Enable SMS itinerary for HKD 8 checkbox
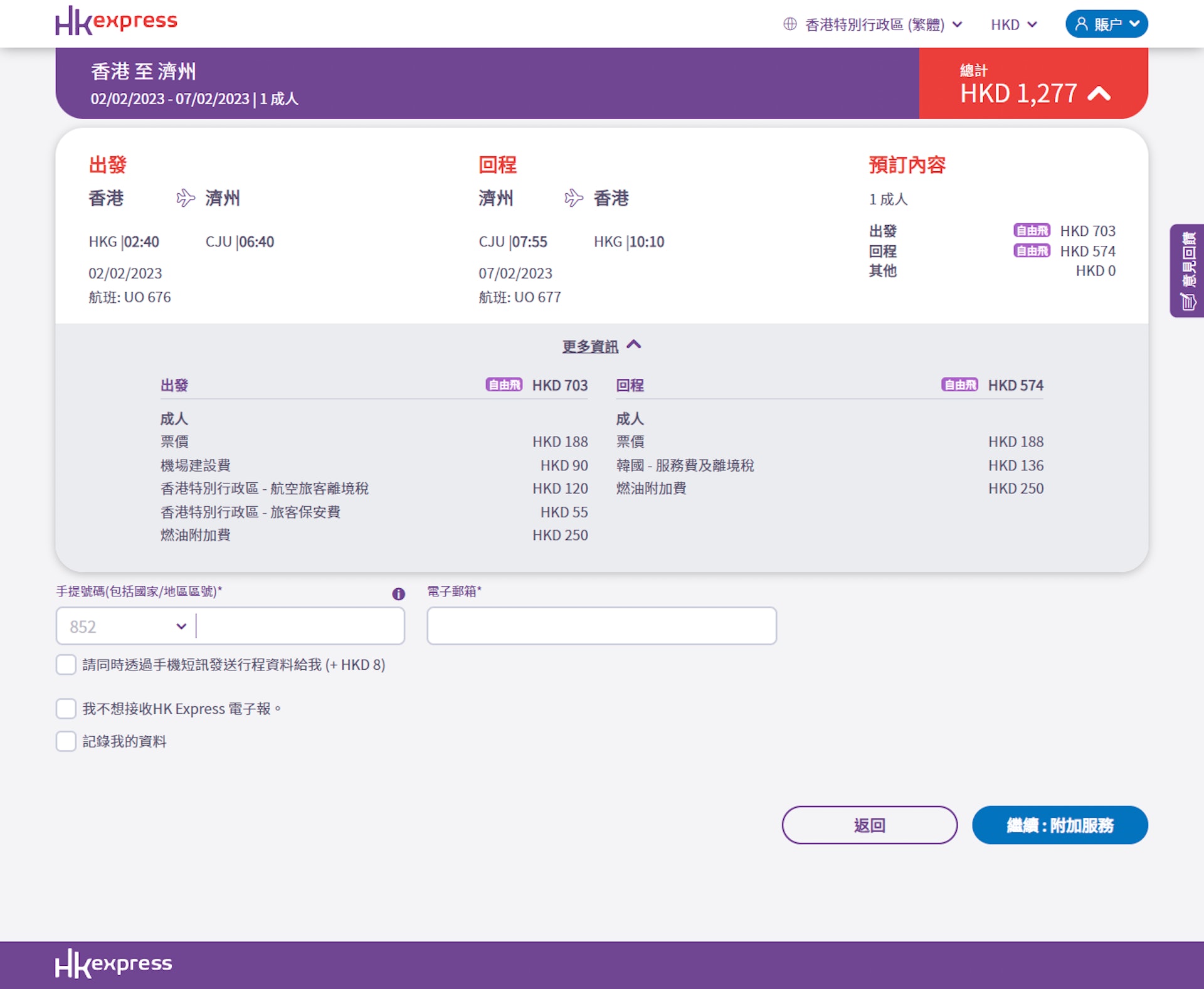1204x989 pixels. pos(66,665)
